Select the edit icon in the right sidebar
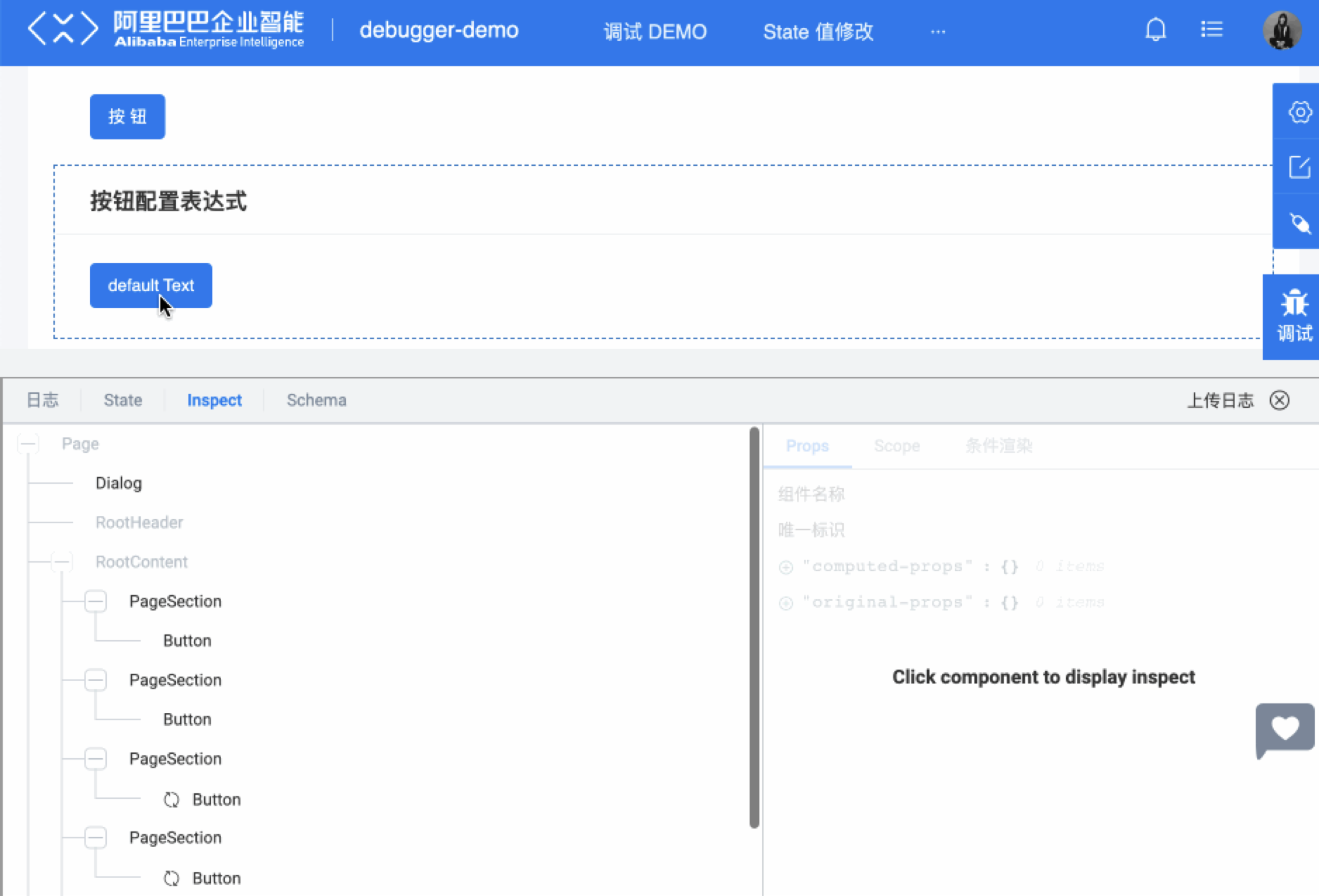 pos(1299,168)
